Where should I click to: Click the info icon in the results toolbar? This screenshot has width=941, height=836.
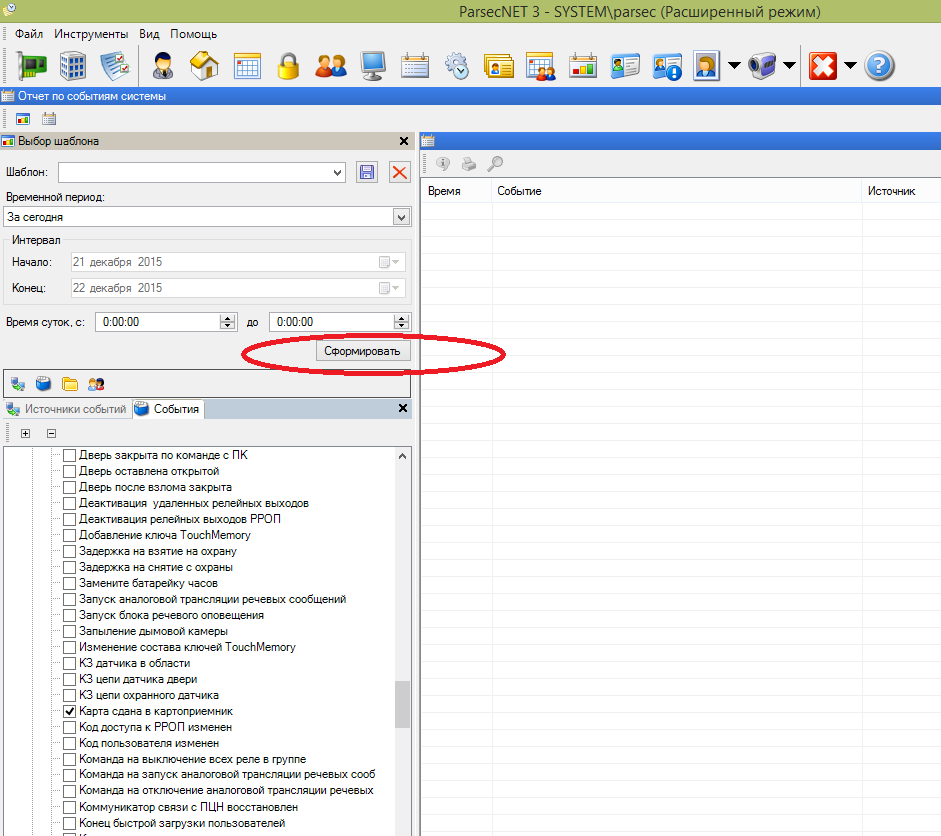[x=443, y=163]
